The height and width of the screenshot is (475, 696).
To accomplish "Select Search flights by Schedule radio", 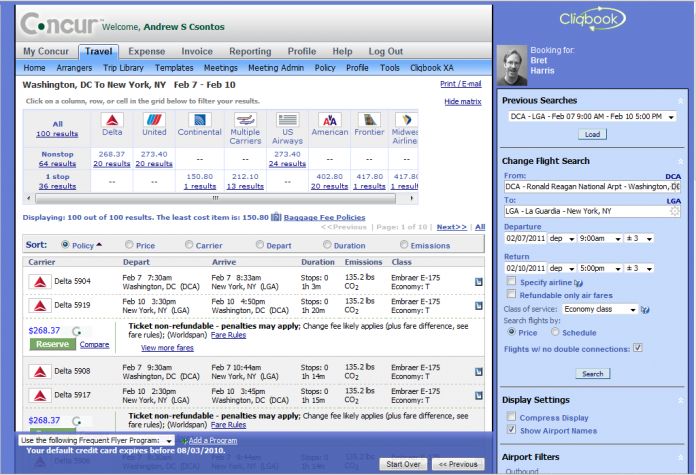I will (x=555, y=332).
